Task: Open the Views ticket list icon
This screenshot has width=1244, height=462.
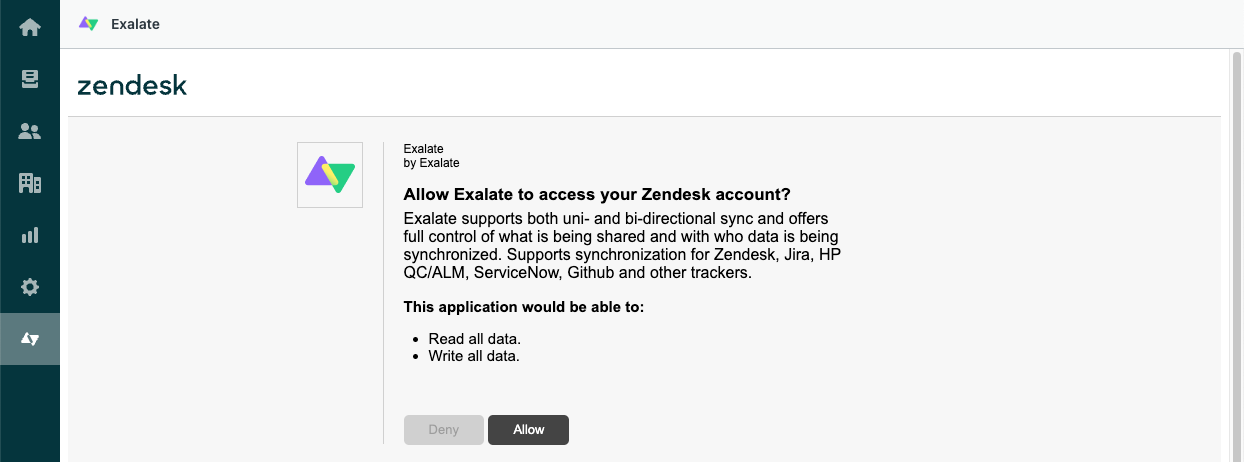Action: point(30,79)
